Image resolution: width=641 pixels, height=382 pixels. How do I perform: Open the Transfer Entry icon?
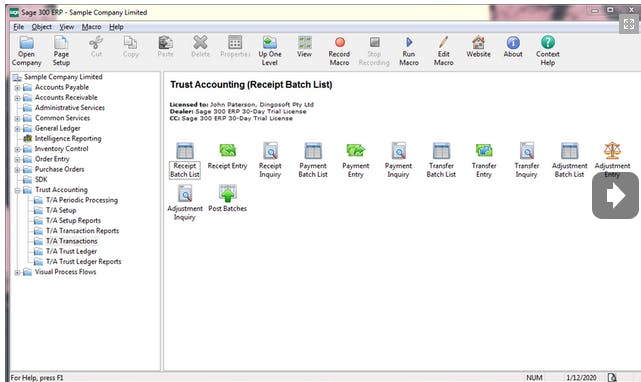pyautogui.click(x=484, y=160)
